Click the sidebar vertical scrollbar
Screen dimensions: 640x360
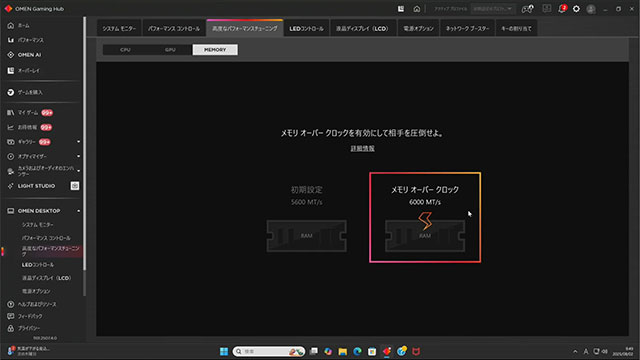click(84, 143)
